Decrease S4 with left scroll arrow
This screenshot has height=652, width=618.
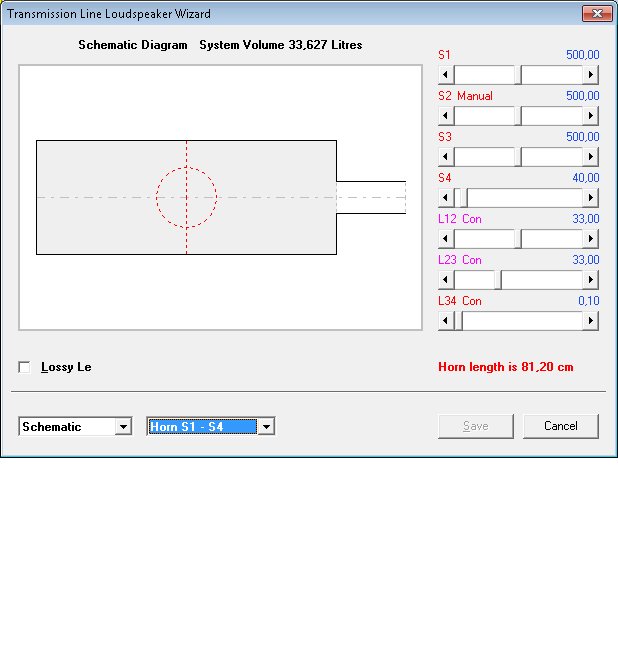[446, 198]
